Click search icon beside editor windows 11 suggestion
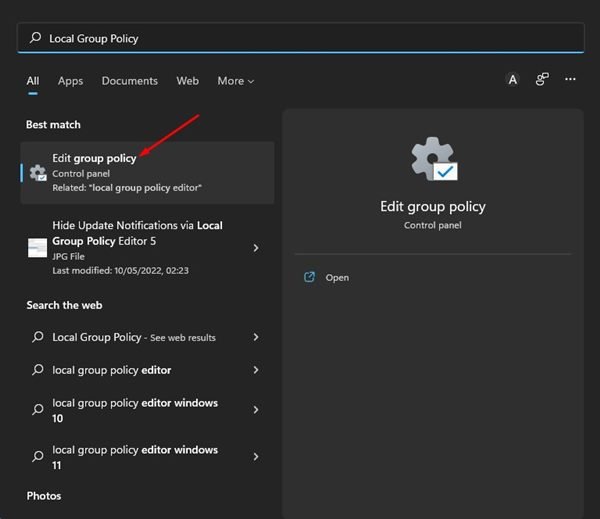Viewport: 600px width, 519px height. pyautogui.click(x=38, y=456)
